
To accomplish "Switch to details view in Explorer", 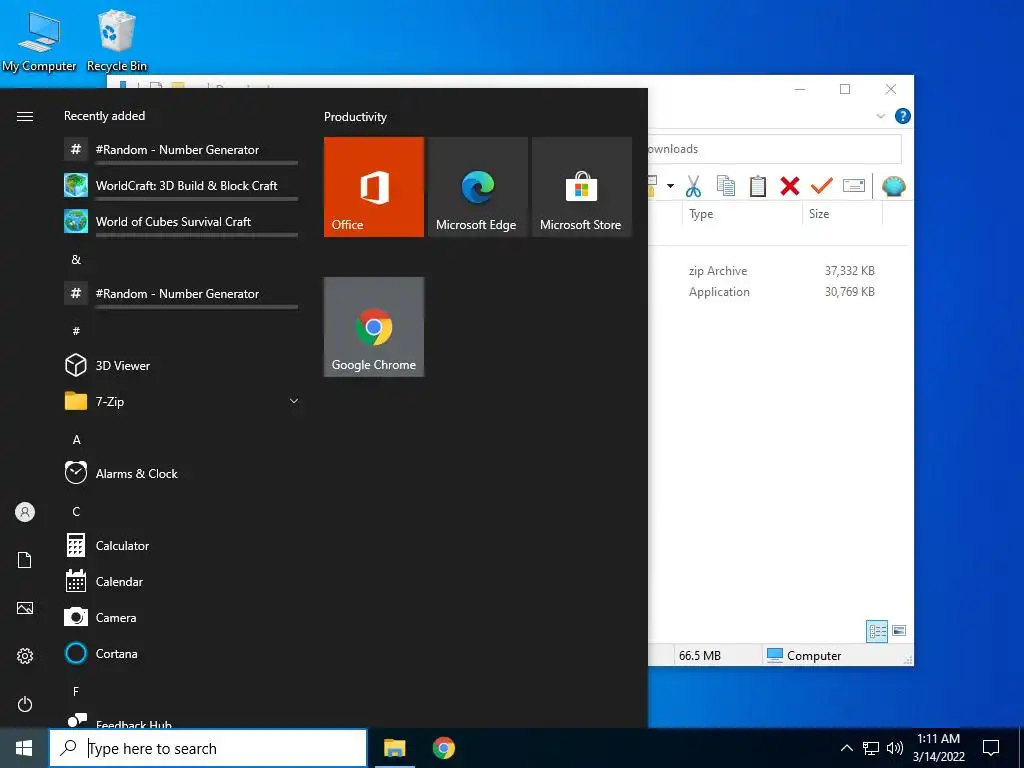I will [877, 631].
